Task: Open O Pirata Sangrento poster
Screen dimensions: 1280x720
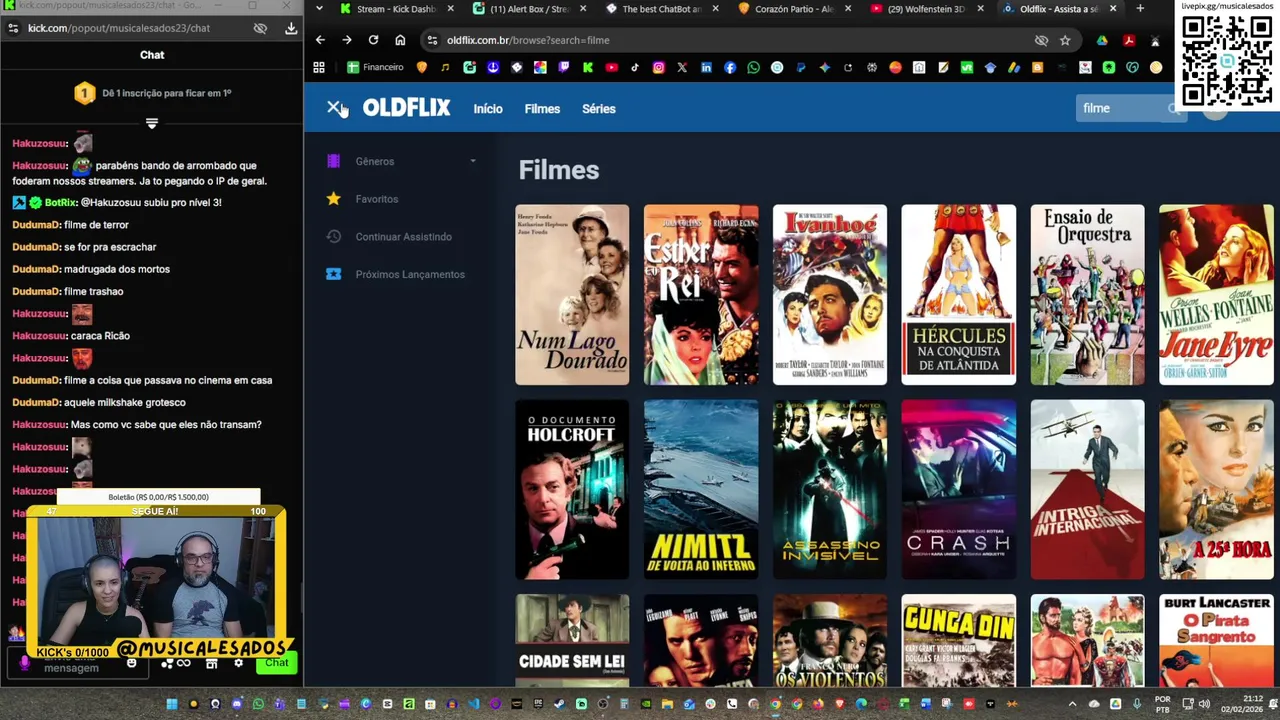Action: pyautogui.click(x=1217, y=641)
